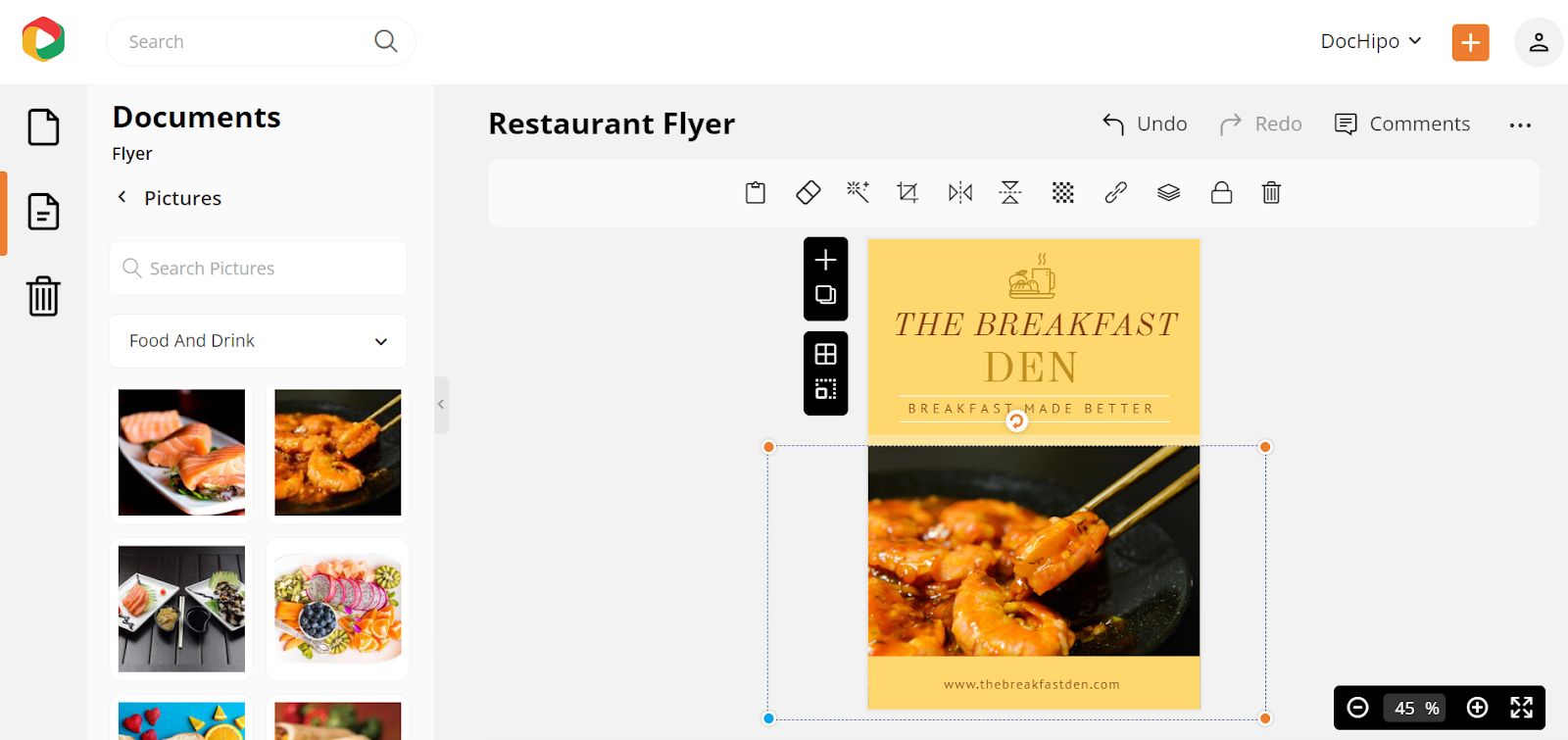The width and height of the screenshot is (1568, 740).
Task: Zoom in with plus circle icon
Action: click(x=1477, y=708)
